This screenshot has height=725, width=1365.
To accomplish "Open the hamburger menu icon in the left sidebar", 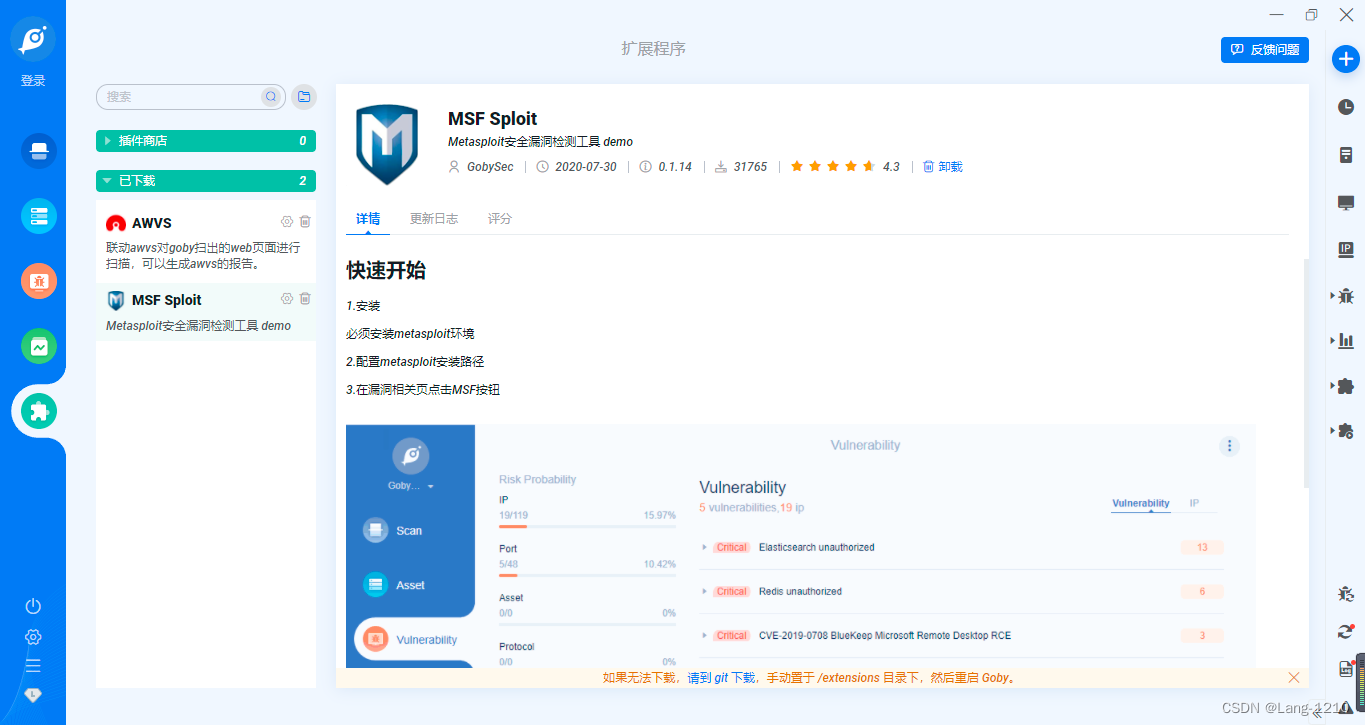I will click(x=33, y=665).
